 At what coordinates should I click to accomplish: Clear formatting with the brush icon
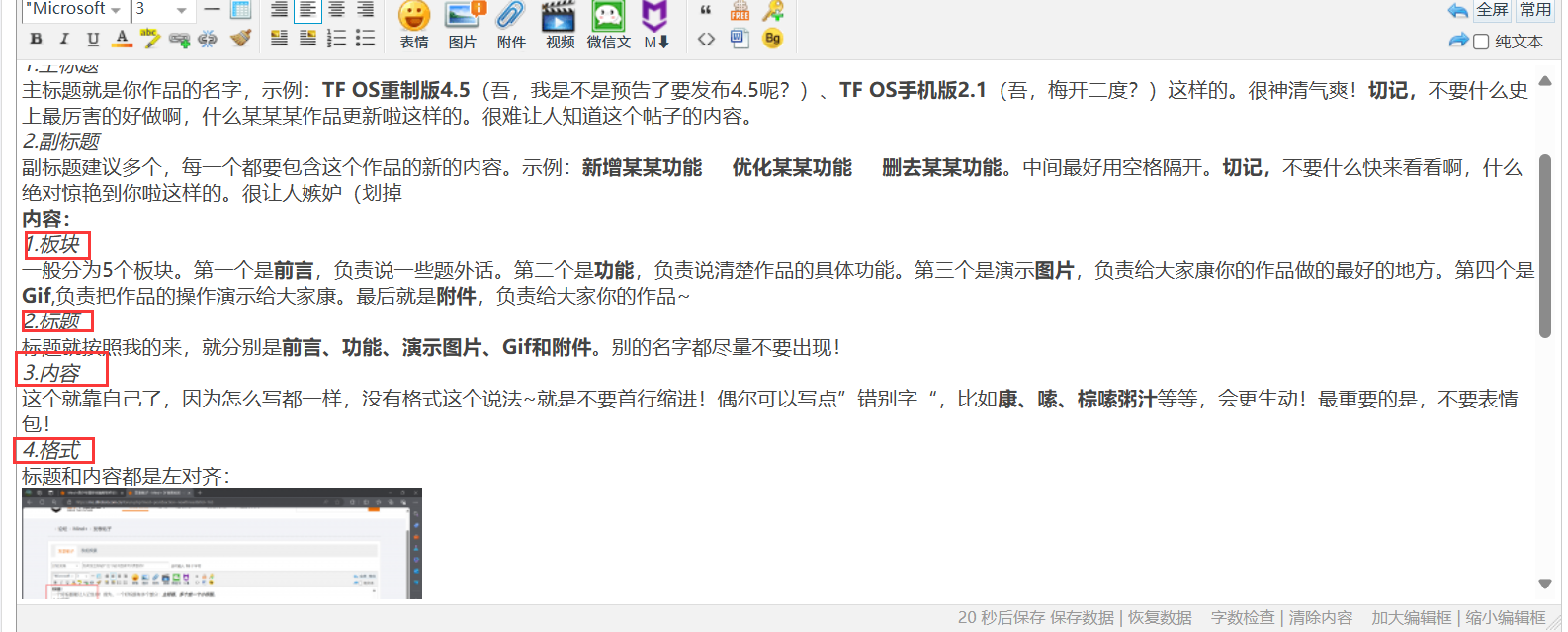(240, 39)
